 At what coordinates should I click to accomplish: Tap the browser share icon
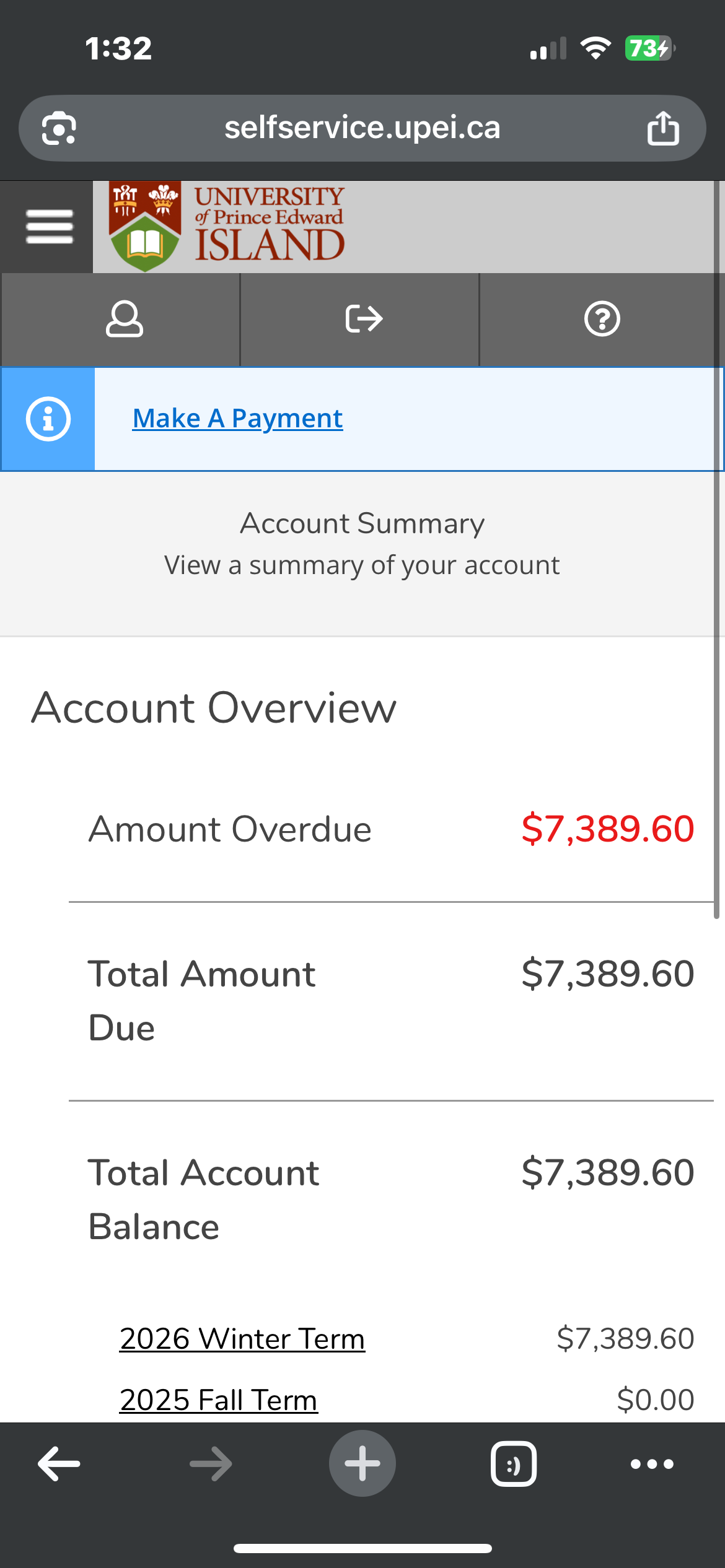point(663,128)
